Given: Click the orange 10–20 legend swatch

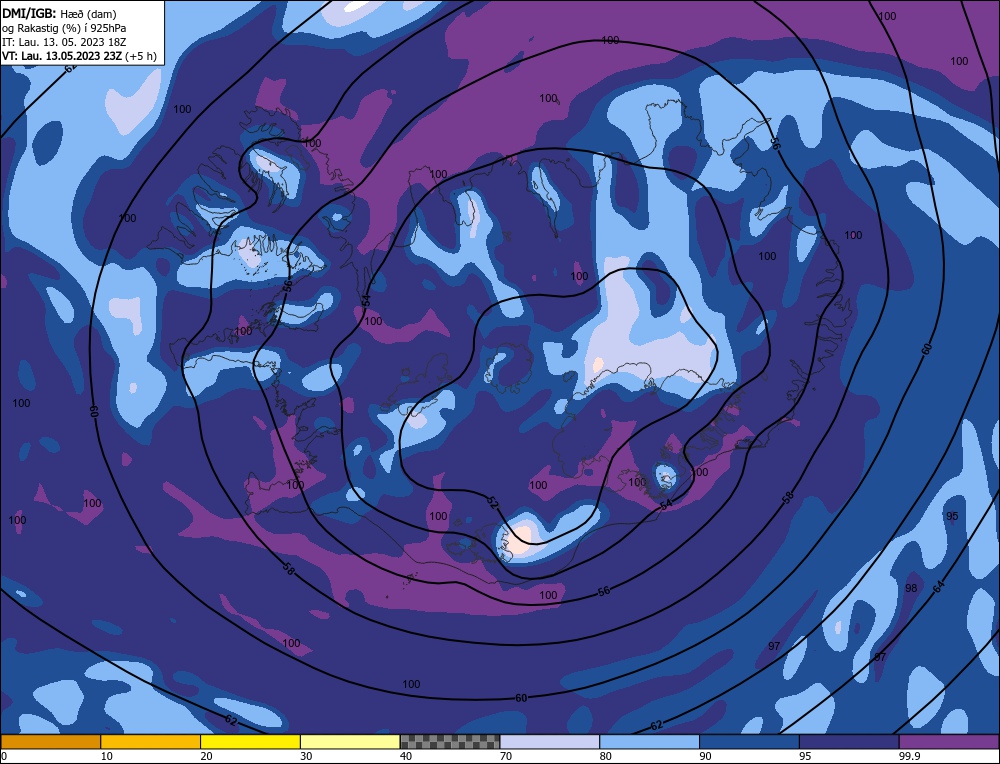Looking at the screenshot, I should [151, 742].
